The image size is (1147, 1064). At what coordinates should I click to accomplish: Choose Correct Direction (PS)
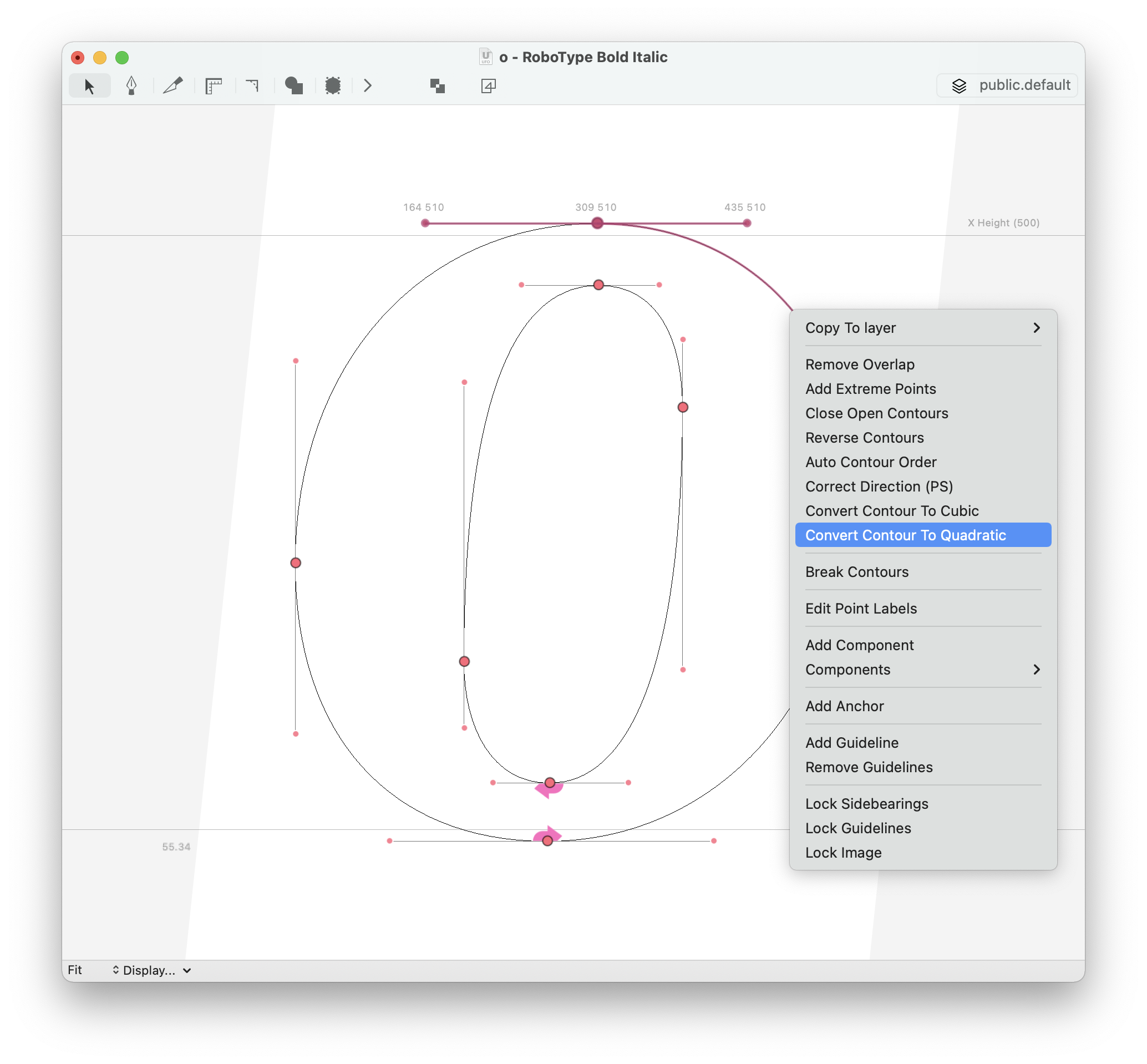pyautogui.click(x=923, y=487)
